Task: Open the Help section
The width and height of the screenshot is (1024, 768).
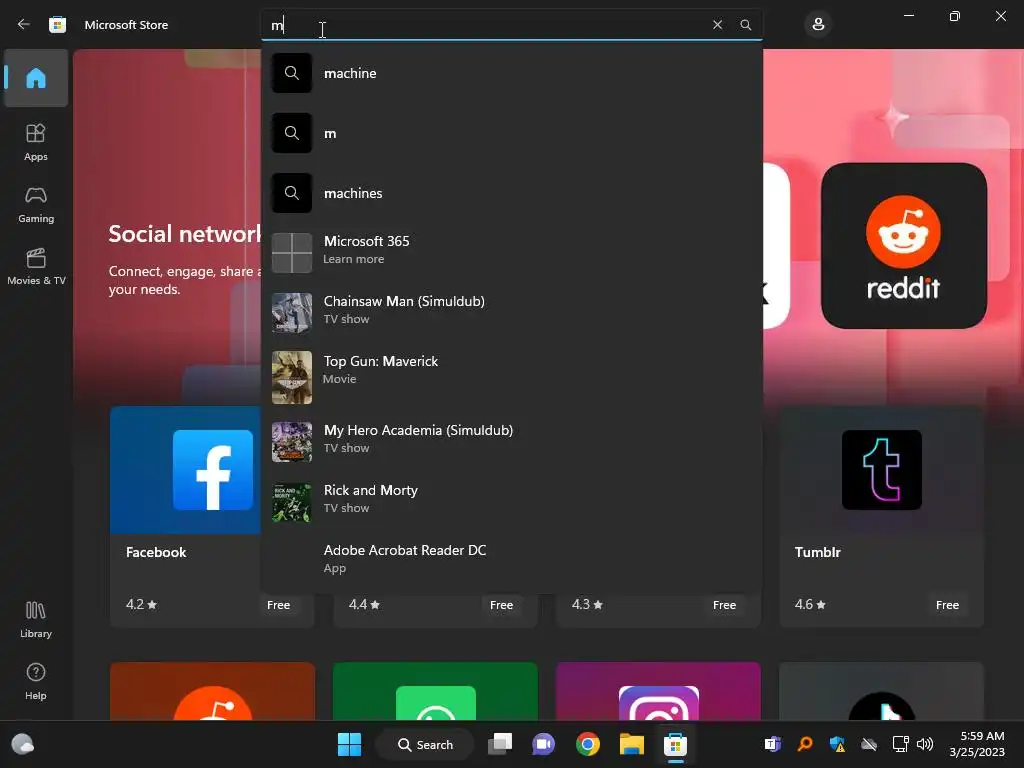Action: (x=36, y=682)
